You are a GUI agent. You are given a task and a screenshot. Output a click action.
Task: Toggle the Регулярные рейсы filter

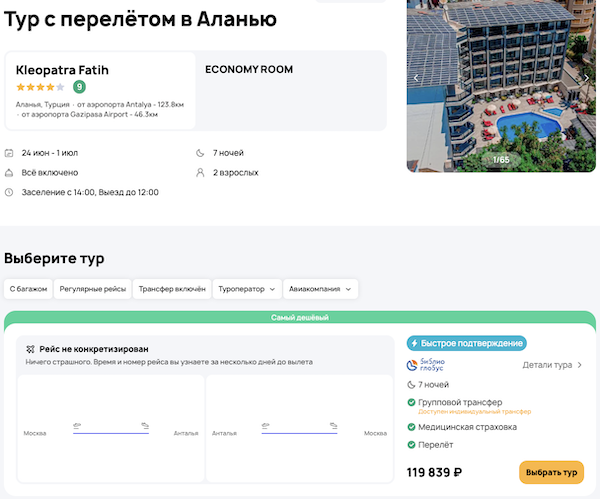pyautogui.click(x=91, y=289)
